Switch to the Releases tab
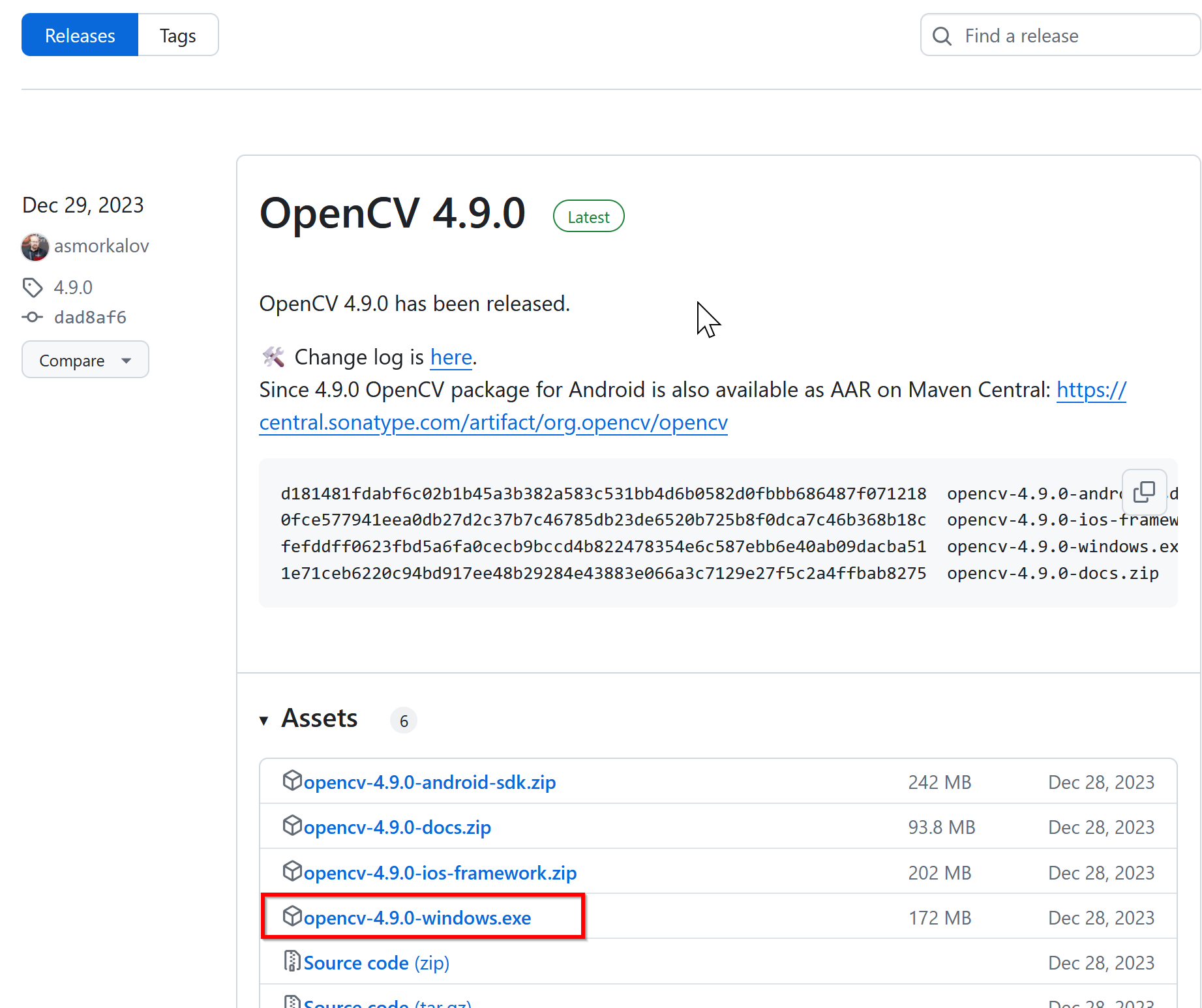This screenshot has width=1202, height=1008. coord(80,35)
